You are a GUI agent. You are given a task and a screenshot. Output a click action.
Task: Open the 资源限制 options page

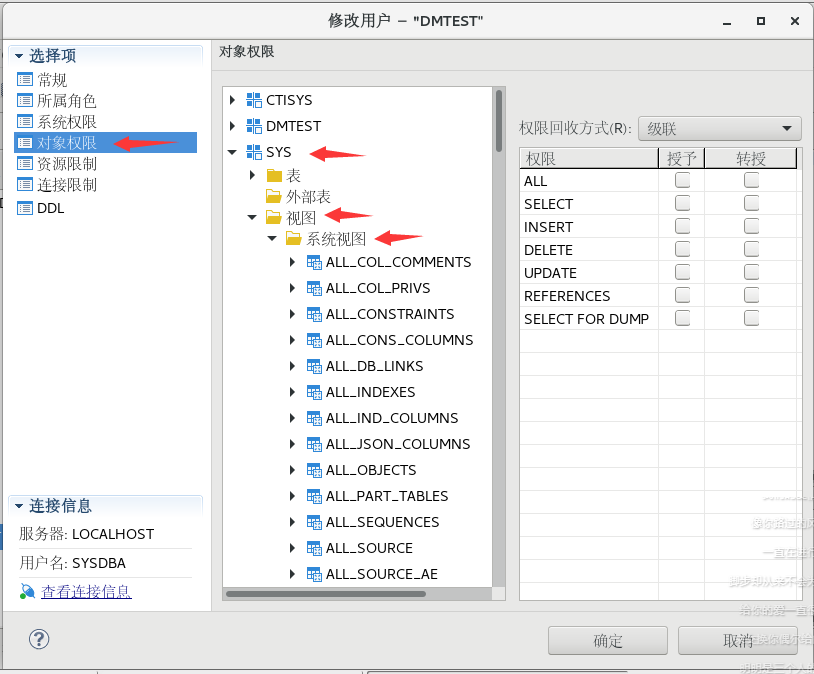click(66, 164)
